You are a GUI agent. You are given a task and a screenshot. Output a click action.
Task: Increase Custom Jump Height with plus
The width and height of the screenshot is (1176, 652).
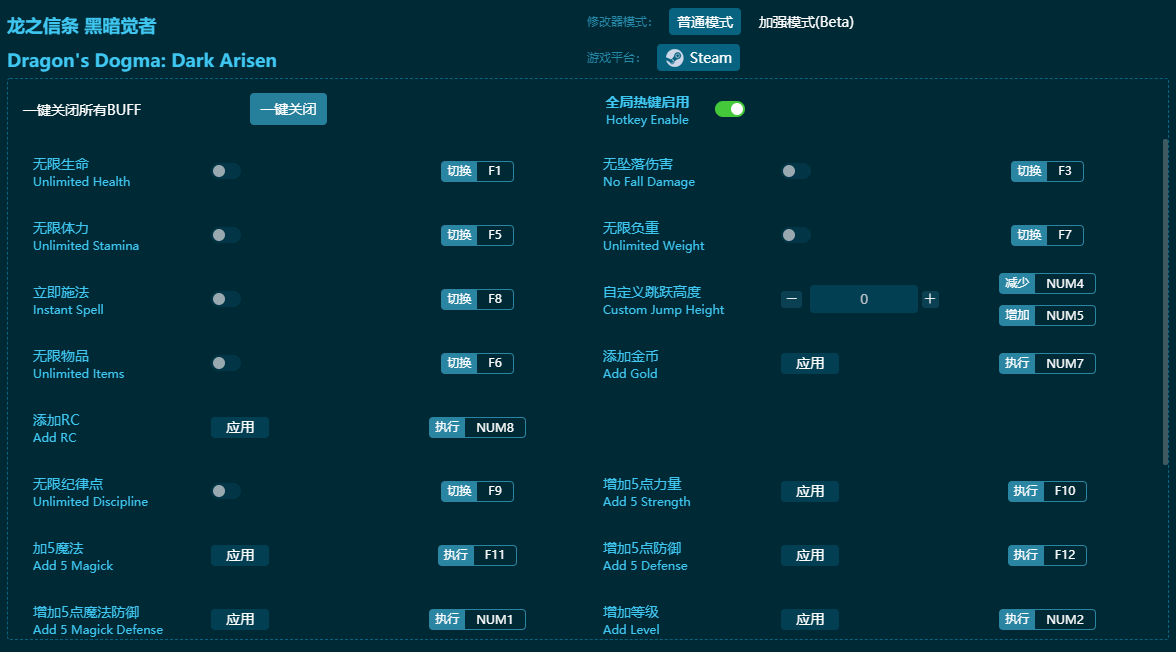point(930,299)
